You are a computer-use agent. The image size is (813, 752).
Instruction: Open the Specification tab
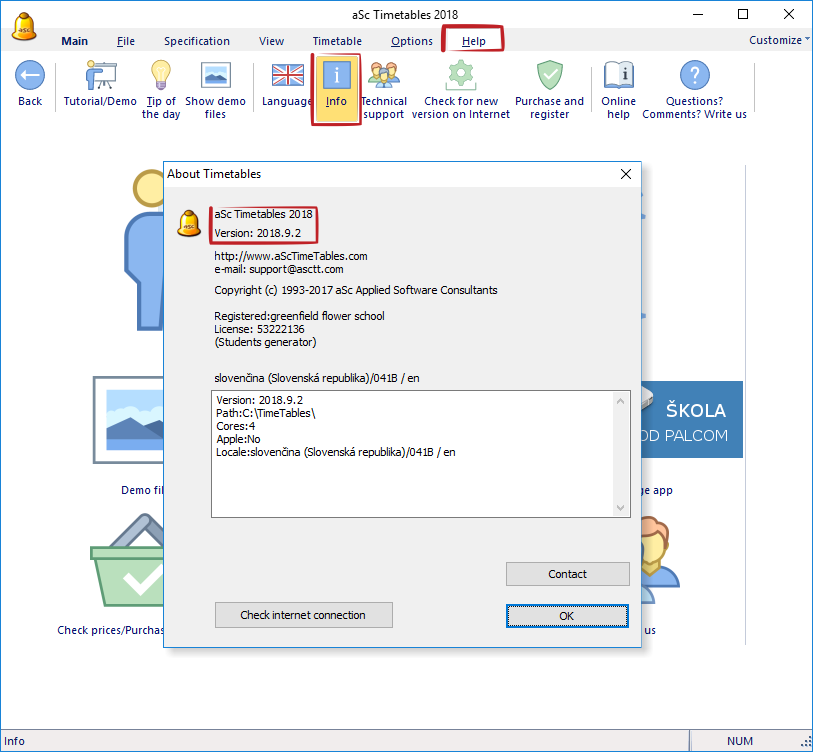197,41
